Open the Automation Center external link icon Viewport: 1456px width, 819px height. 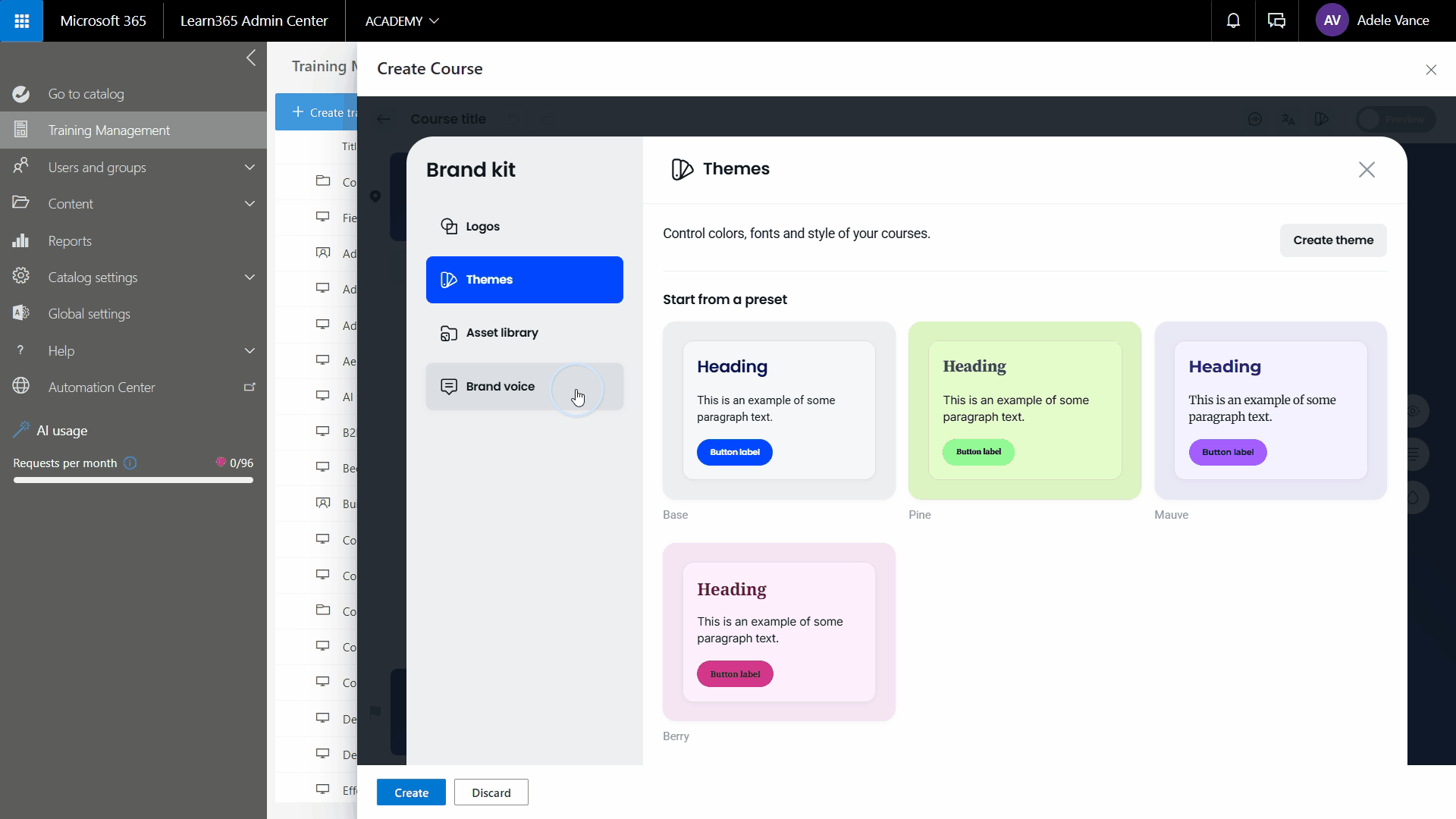[x=249, y=387]
